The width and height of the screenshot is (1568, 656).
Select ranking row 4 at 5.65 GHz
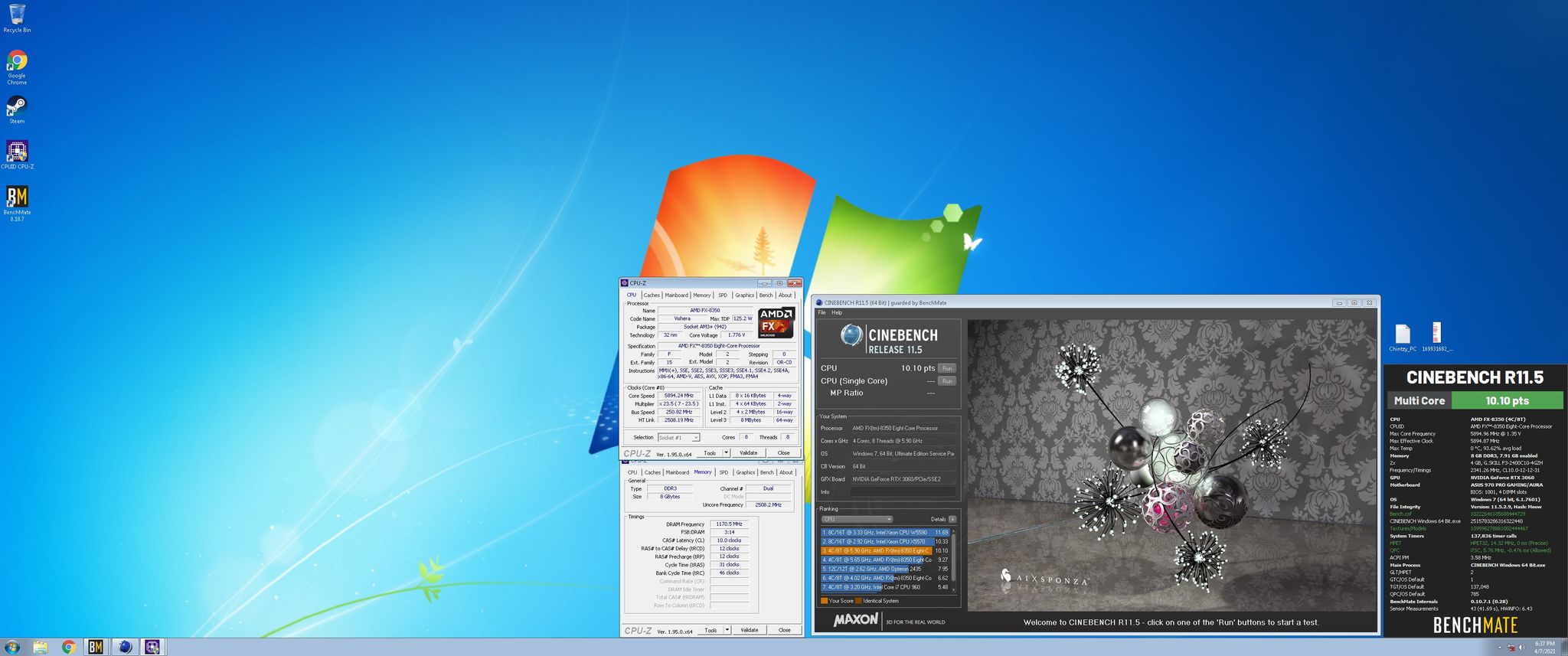coord(885,560)
